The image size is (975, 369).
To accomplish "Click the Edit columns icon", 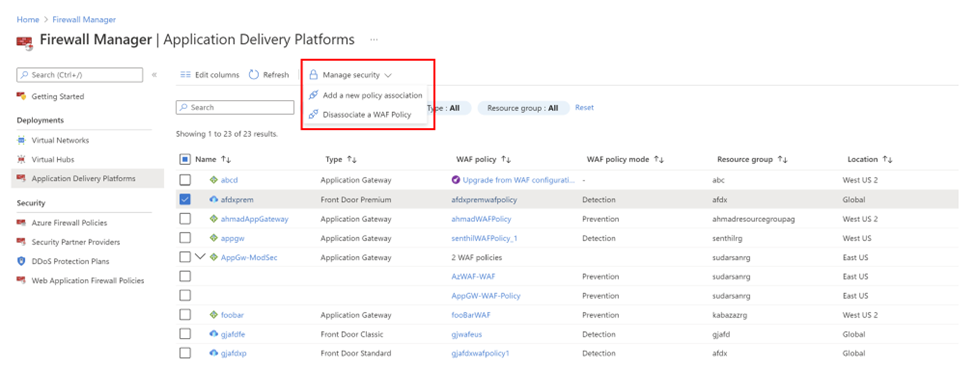I will click(185, 75).
